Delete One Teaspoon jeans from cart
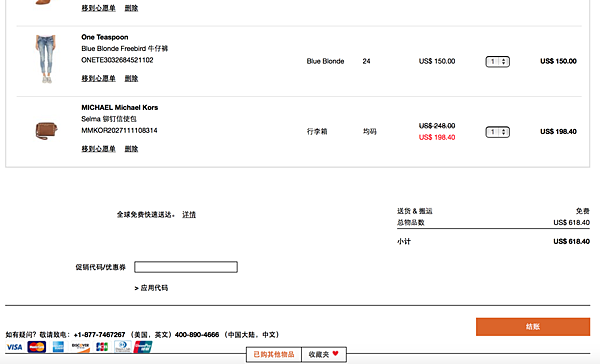 coord(131,78)
